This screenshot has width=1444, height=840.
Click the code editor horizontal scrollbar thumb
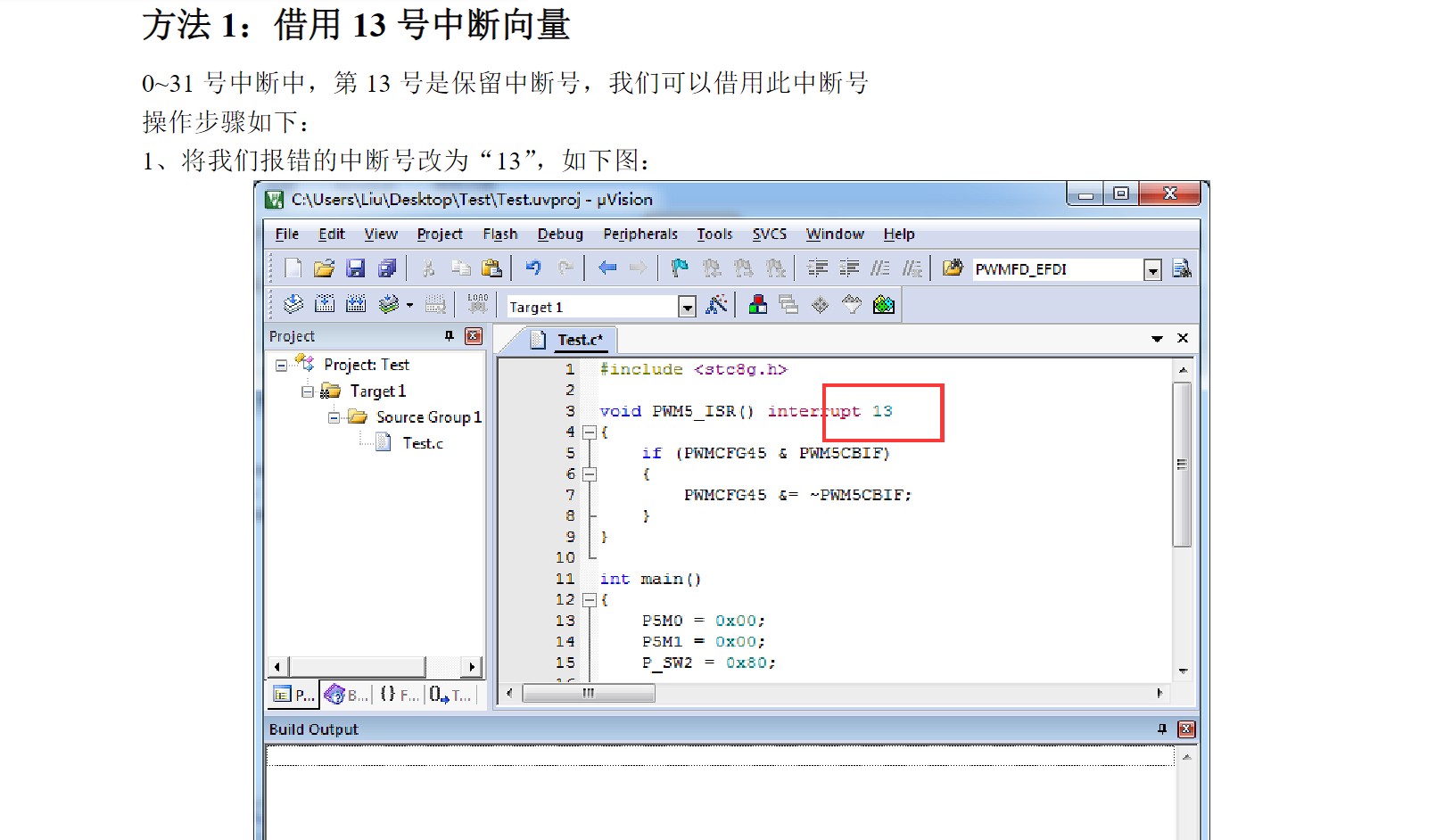(x=589, y=693)
